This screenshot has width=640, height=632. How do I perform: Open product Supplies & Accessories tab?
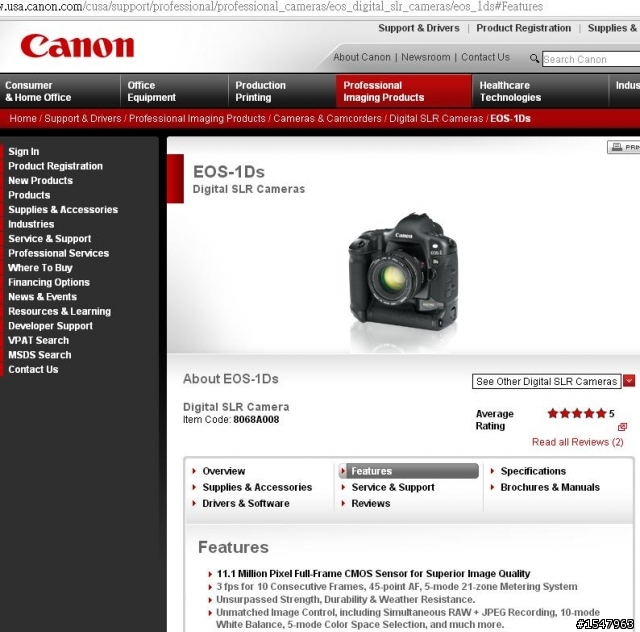pos(257,487)
